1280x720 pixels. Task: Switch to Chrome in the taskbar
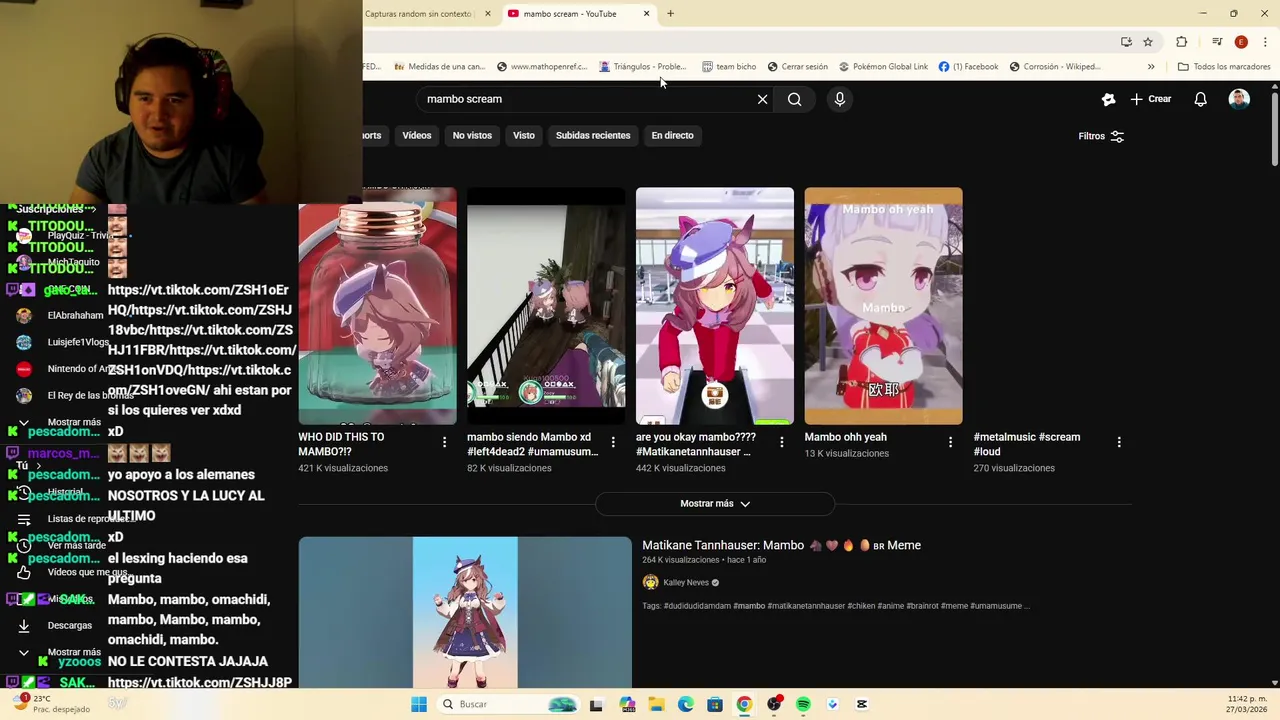744,704
